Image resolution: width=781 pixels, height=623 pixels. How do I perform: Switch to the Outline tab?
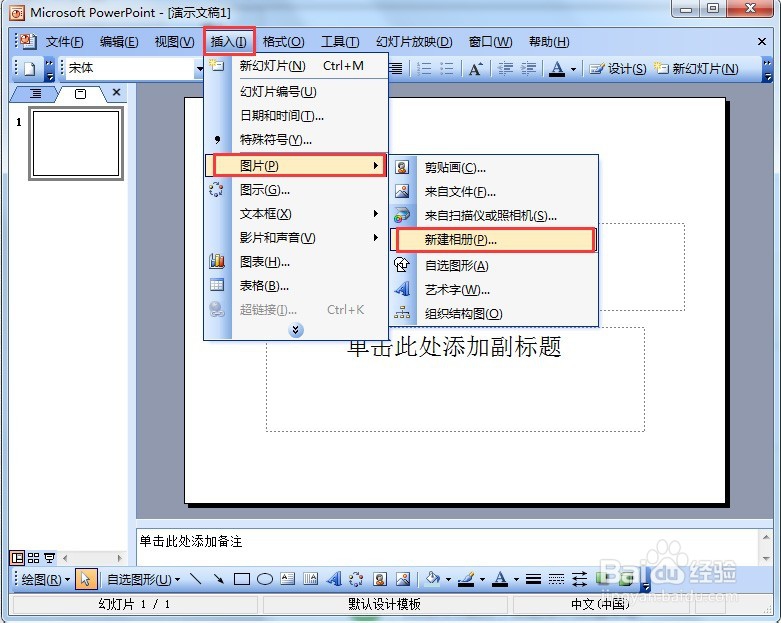[x=35, y=93]
